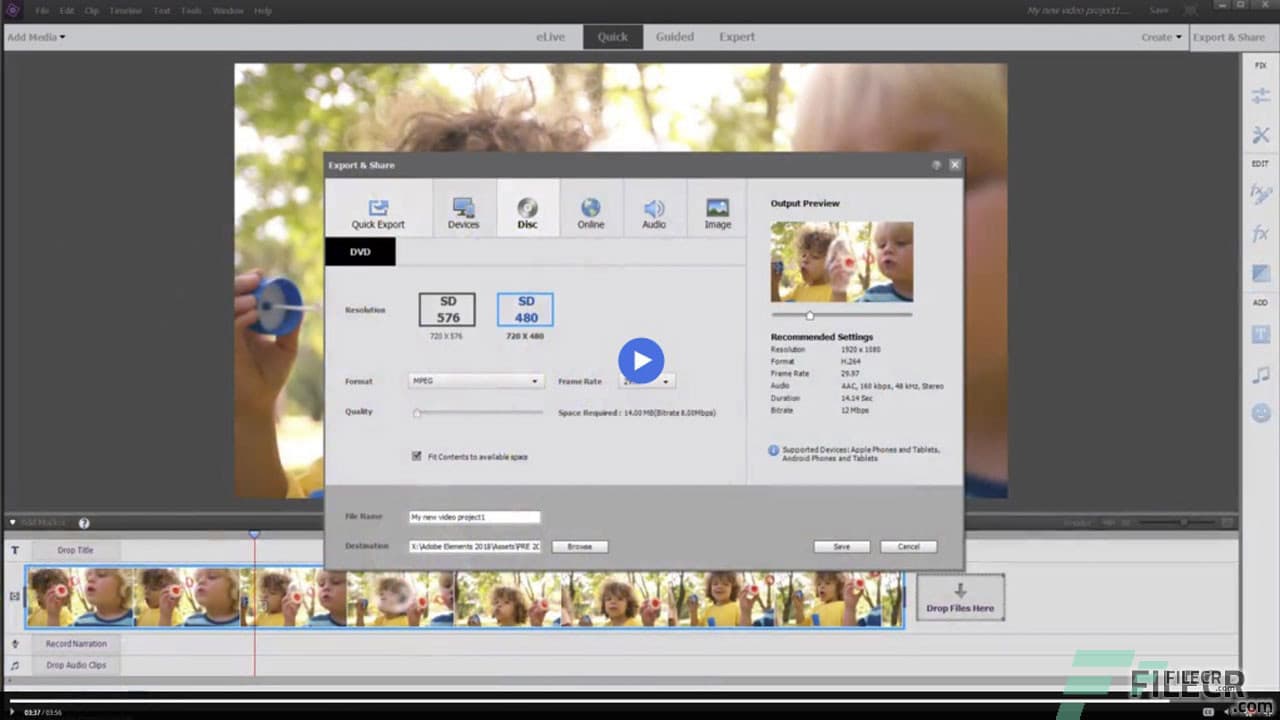This screenshot has width=1280, height=720.
Task: Select the Music icon in the Add panel
Action: click(x=1260, y=375)
